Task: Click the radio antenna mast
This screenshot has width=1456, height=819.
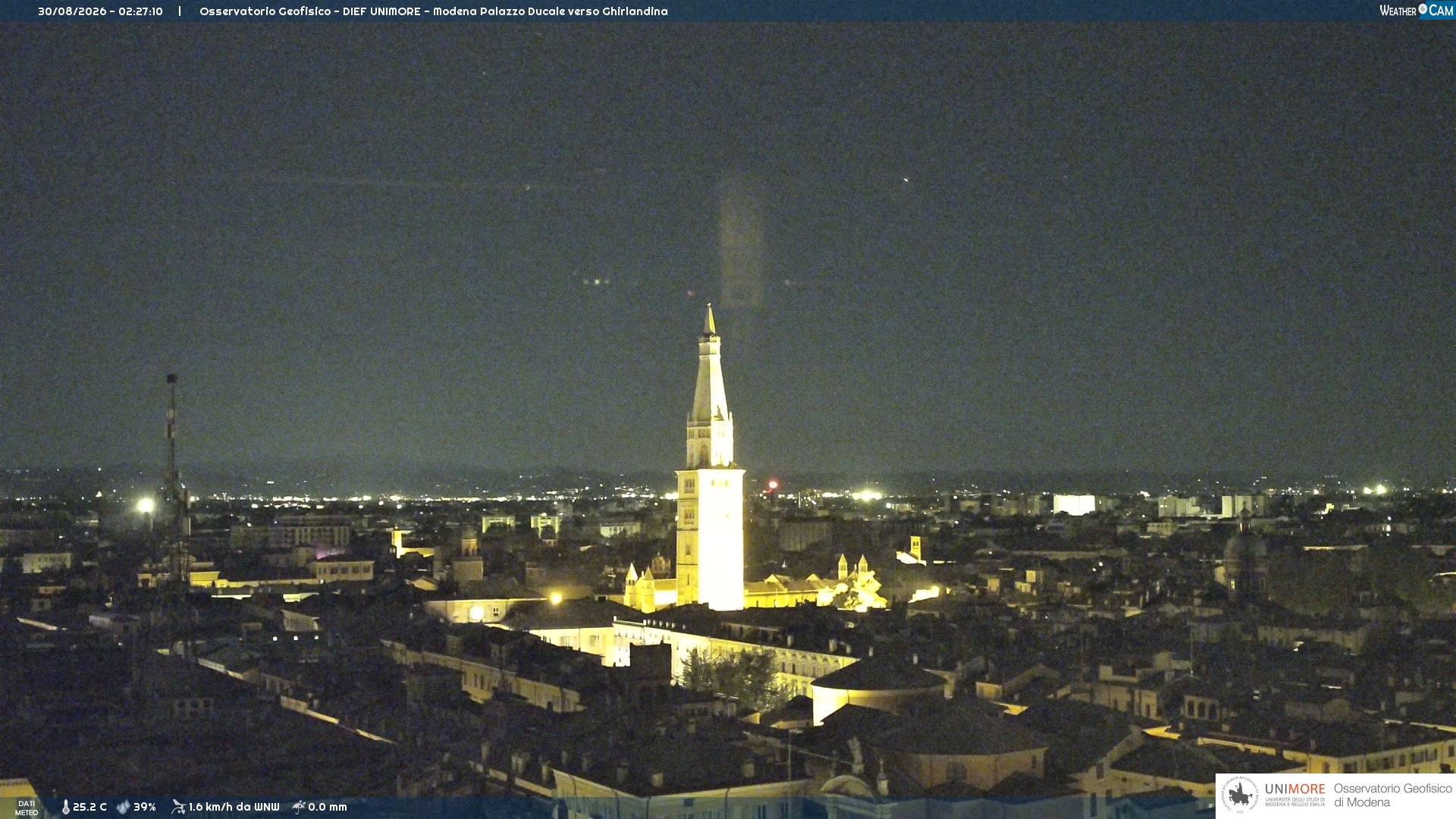Action: 174,478
